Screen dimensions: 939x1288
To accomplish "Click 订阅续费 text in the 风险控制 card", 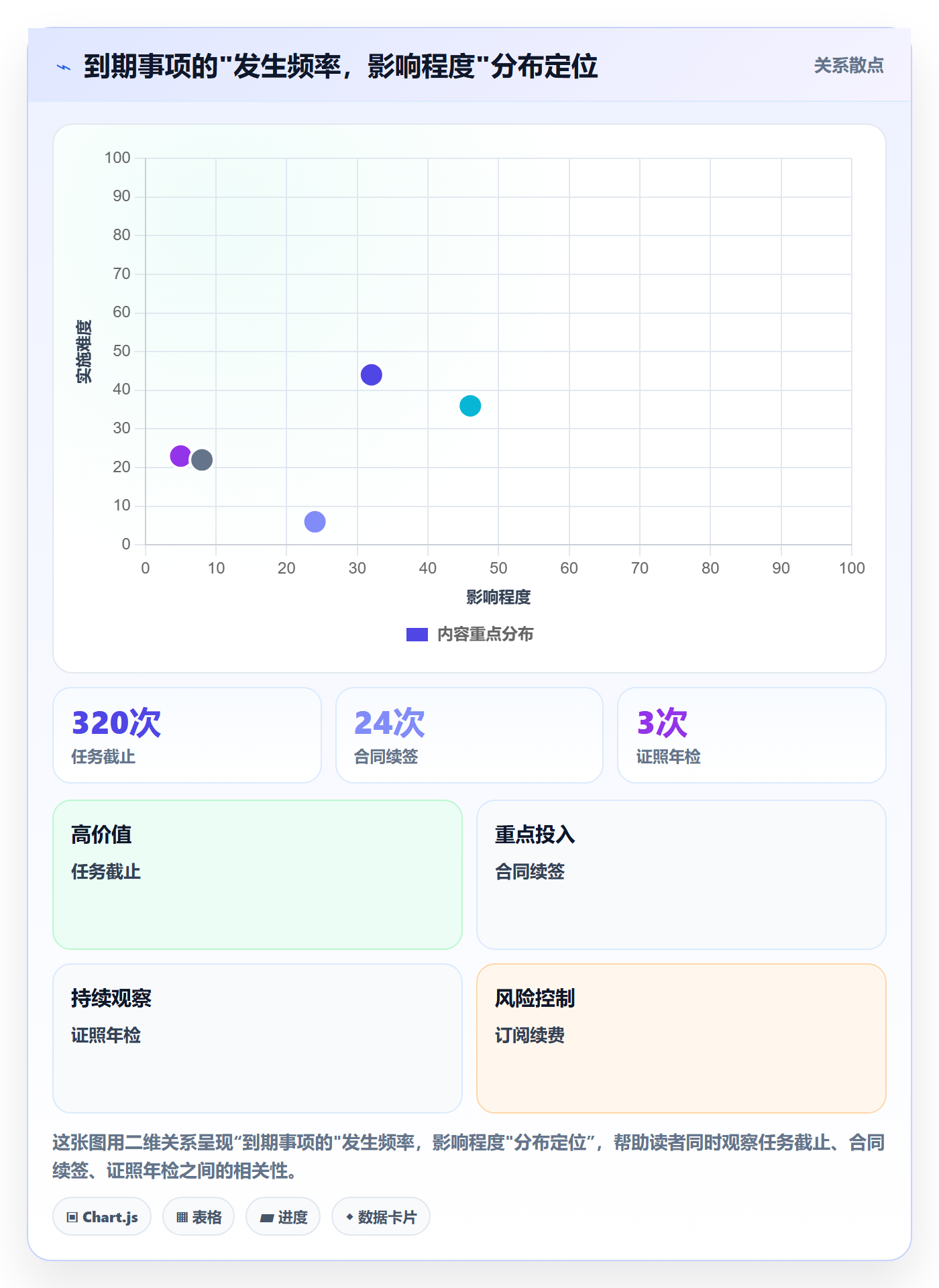I will click(530, 1035).
